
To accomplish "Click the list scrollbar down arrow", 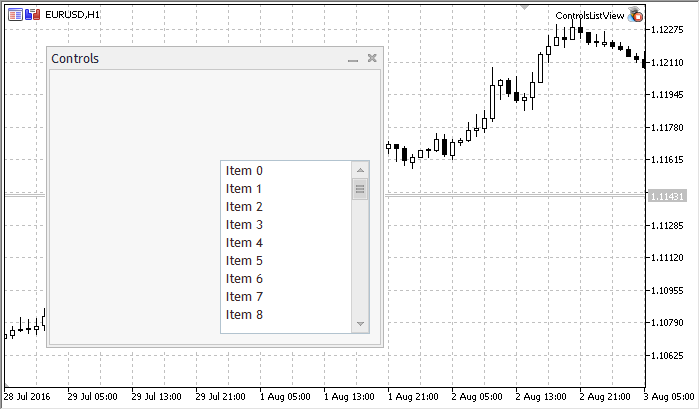I will pyautogui.click(x=360, y=324).
